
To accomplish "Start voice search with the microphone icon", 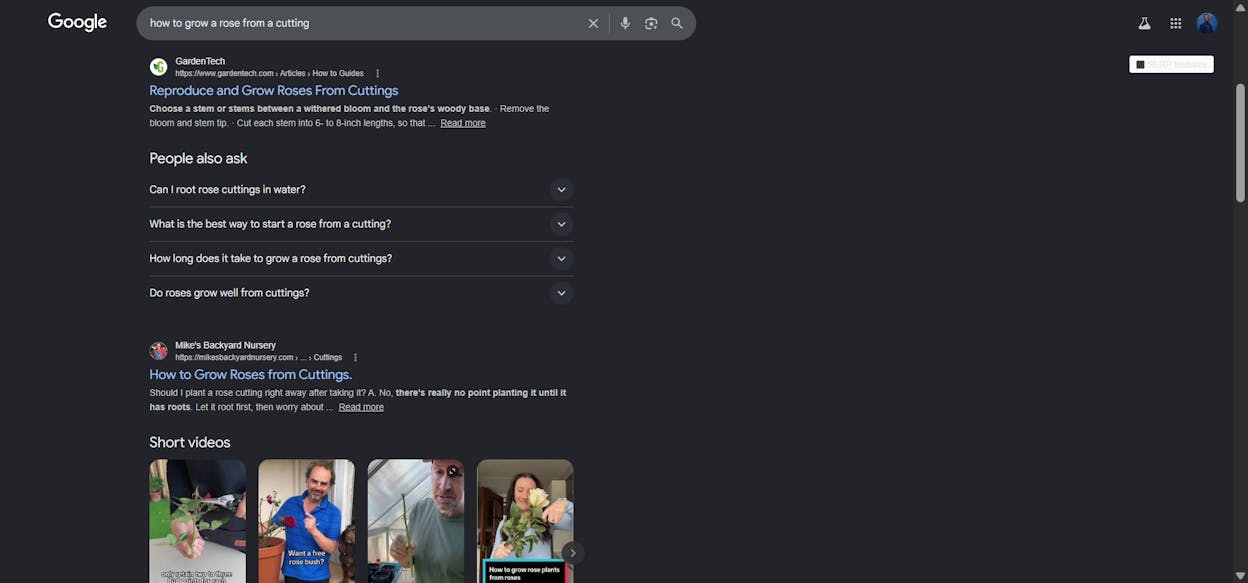I will 625,23.
